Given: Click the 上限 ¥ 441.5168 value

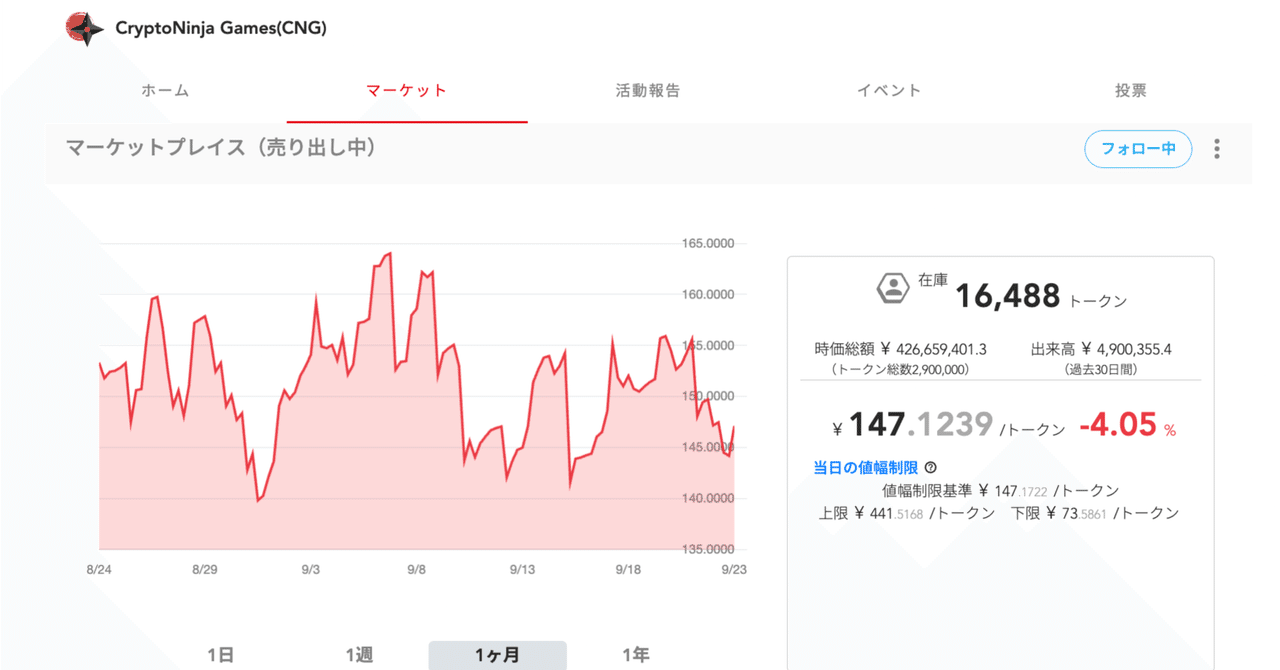Looking at the screenshot, I should click(907, 513).
